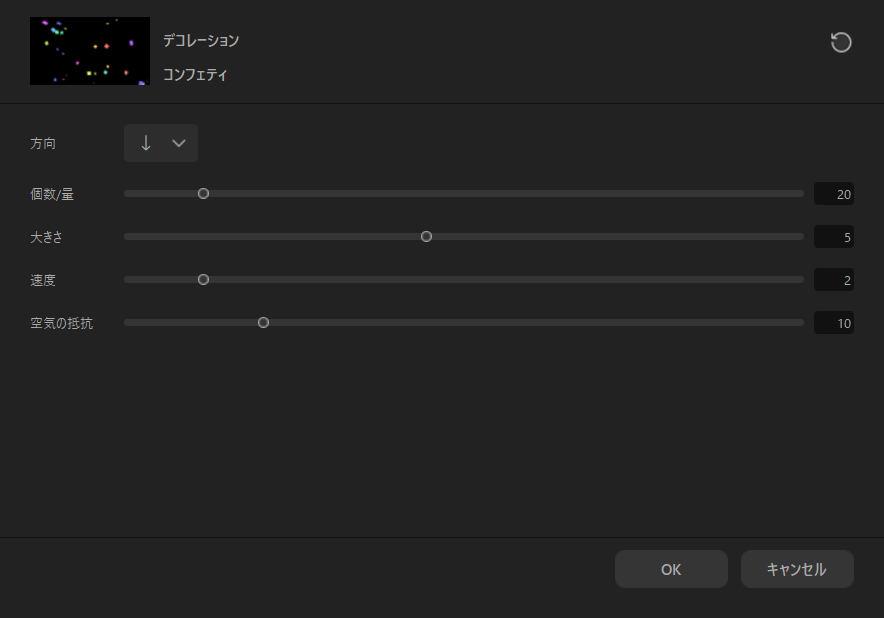Focus the 空気の抵抗 value field showing 10

click(x=834, y=323)
